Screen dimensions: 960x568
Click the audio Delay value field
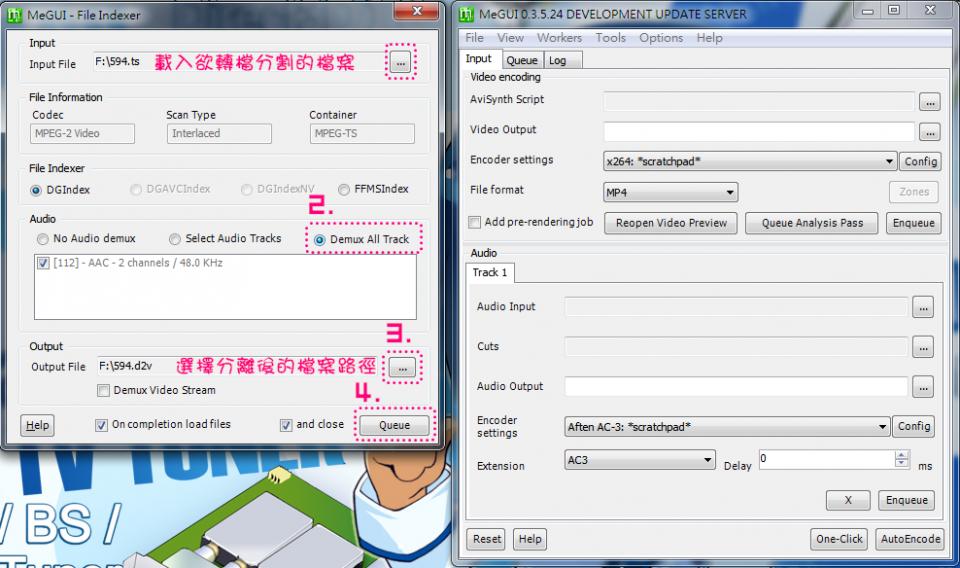827,459
